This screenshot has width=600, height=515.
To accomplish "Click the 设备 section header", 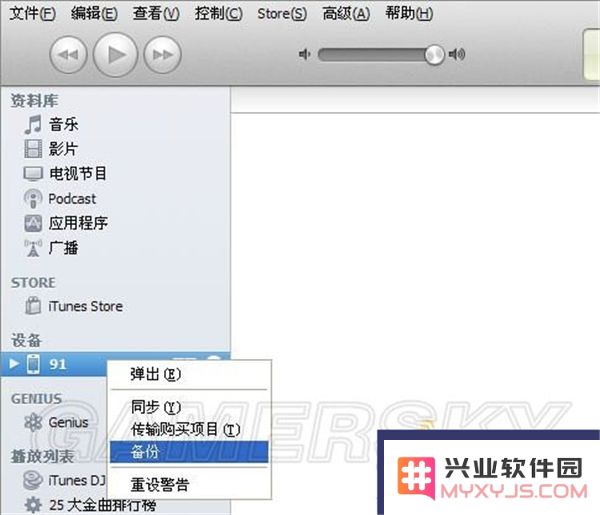I will 26,341.
